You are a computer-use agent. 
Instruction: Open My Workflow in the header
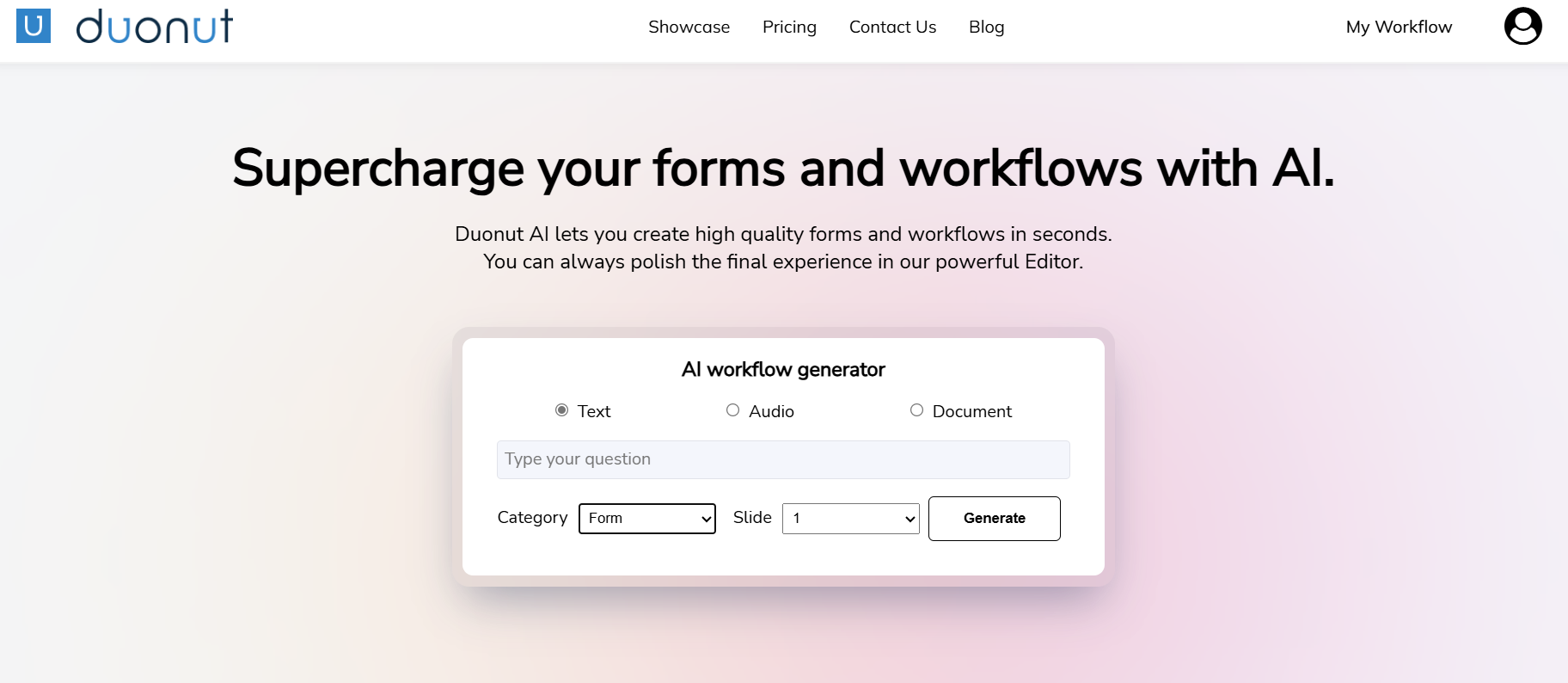(x=1399, y=27)
